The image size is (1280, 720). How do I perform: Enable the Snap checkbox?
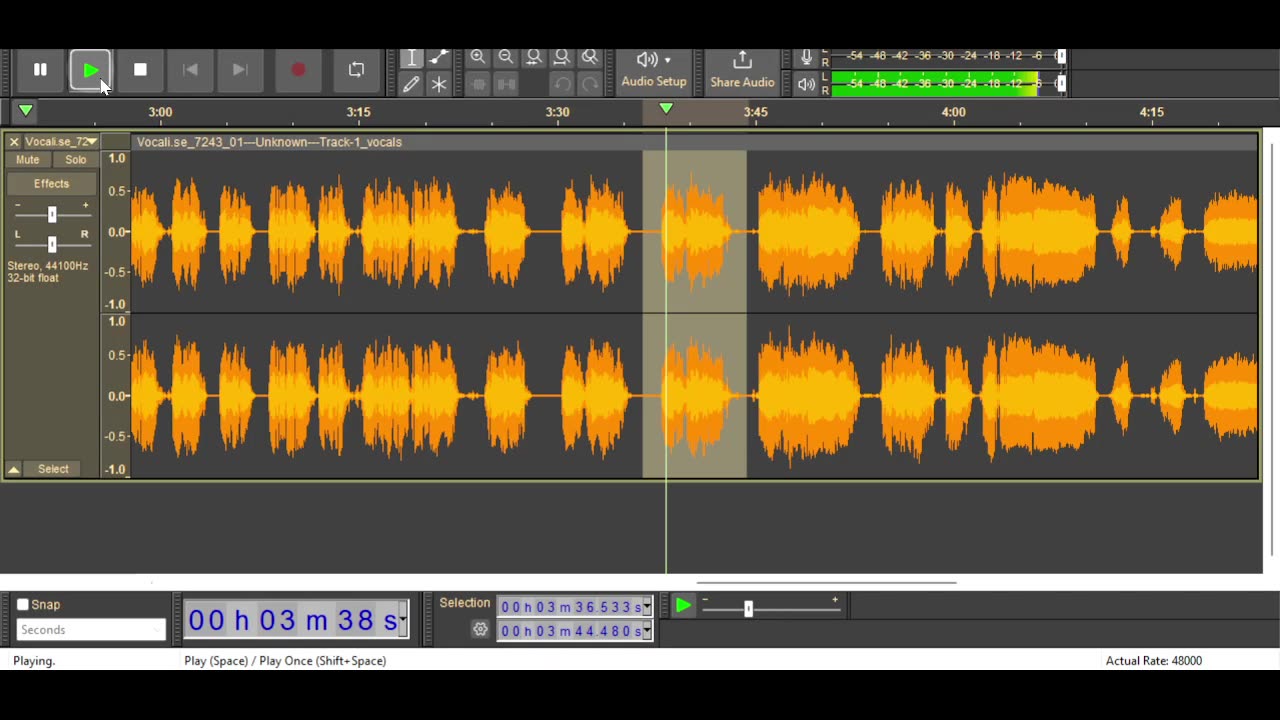click(23, 605)
